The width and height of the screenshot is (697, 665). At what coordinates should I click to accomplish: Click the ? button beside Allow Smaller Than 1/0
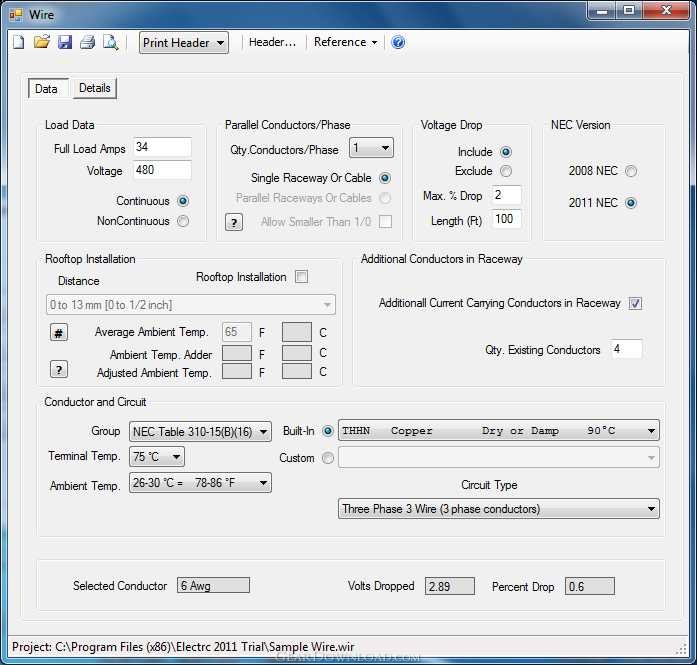click(234, 222)
